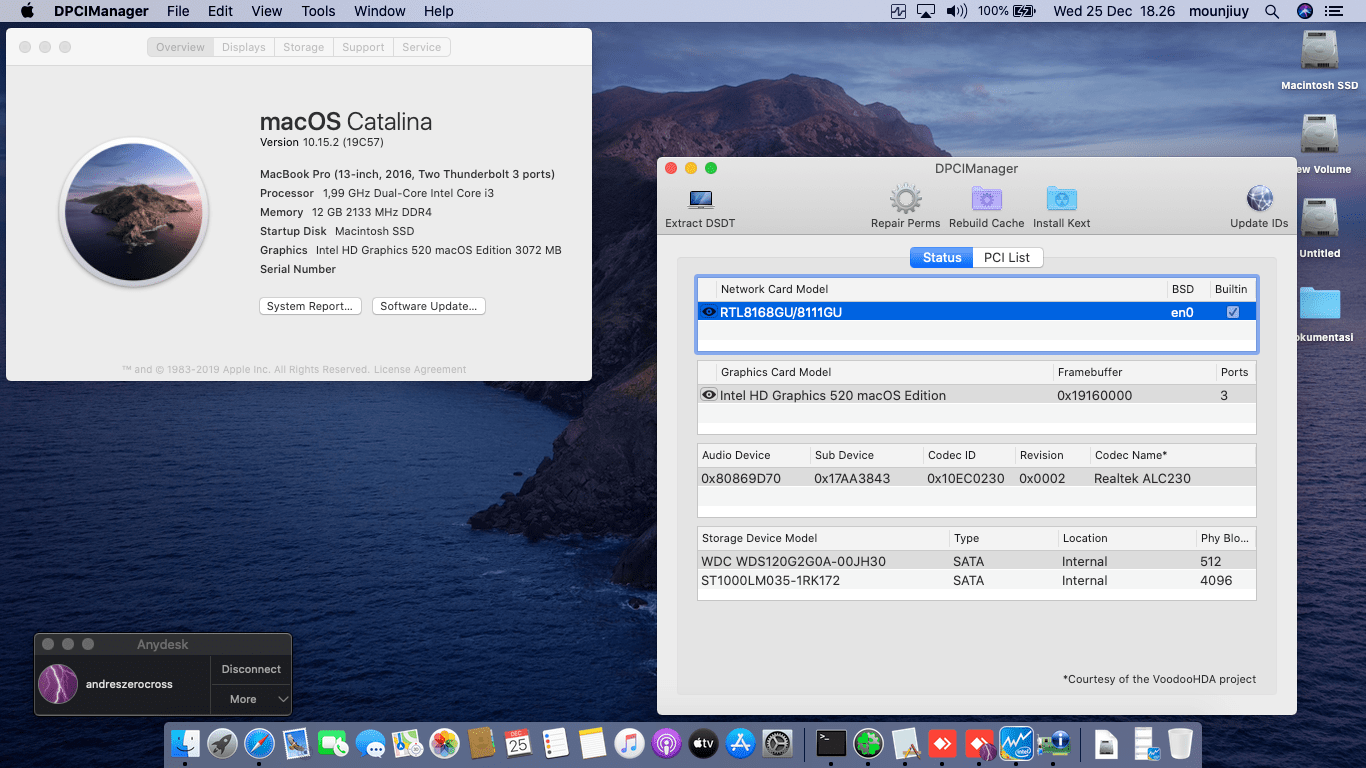Open AirPlay display menu in menu bar
The image size is (1366, 768).
pos(926,11)
